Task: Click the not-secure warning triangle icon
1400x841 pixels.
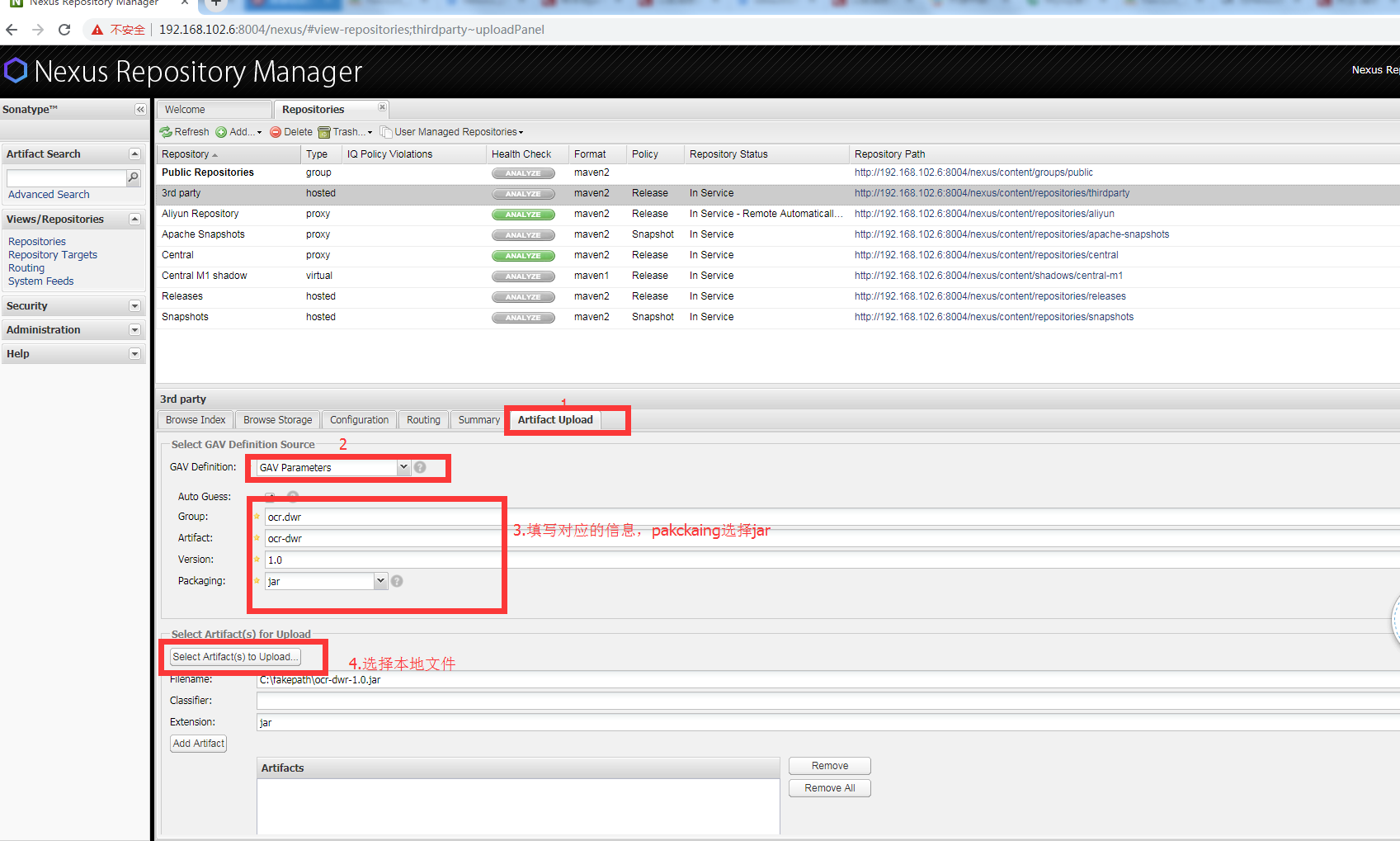Action: point(97,30)
